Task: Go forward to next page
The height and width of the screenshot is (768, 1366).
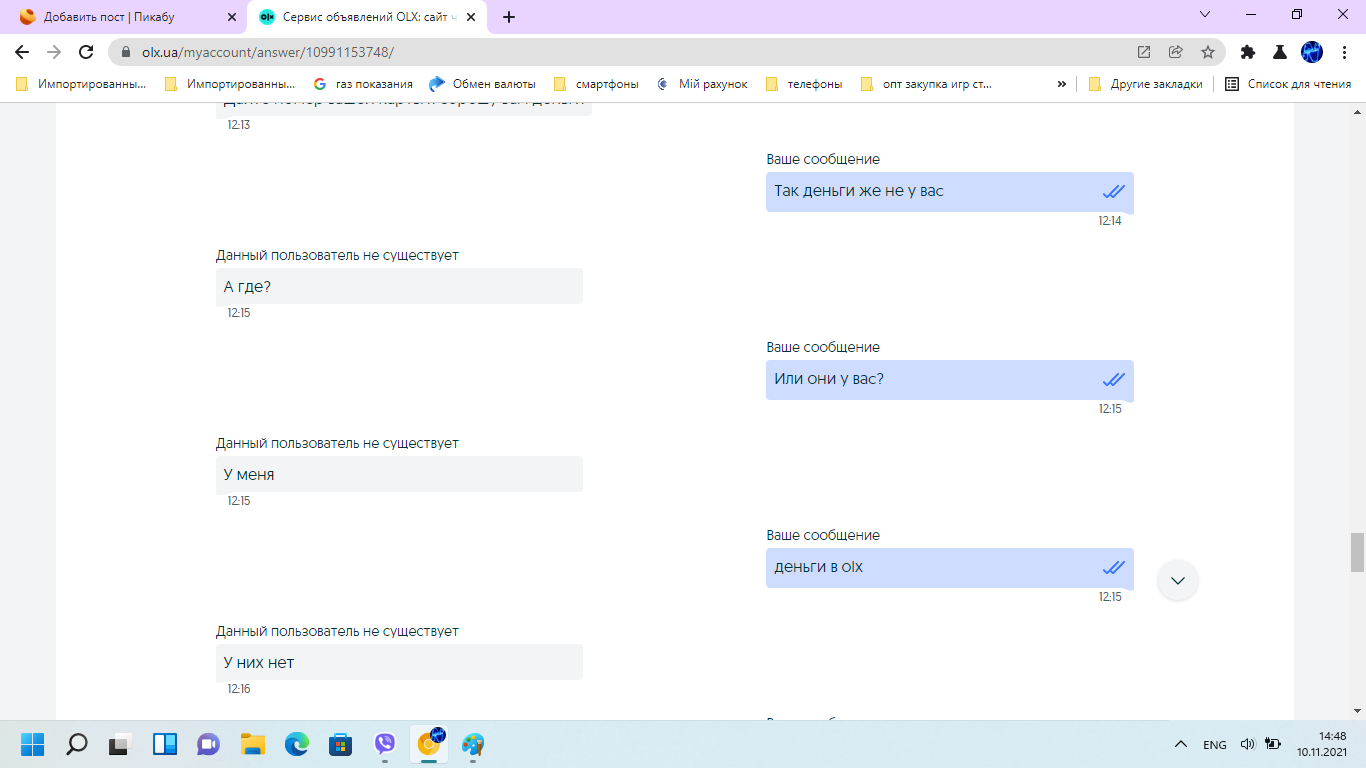Action: point(54,52)
